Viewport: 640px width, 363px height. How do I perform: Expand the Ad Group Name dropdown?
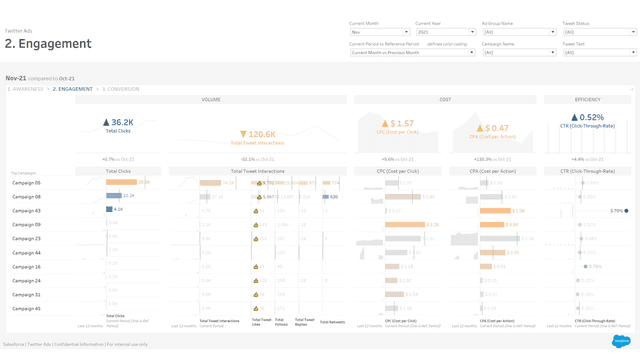coord(519,32)
